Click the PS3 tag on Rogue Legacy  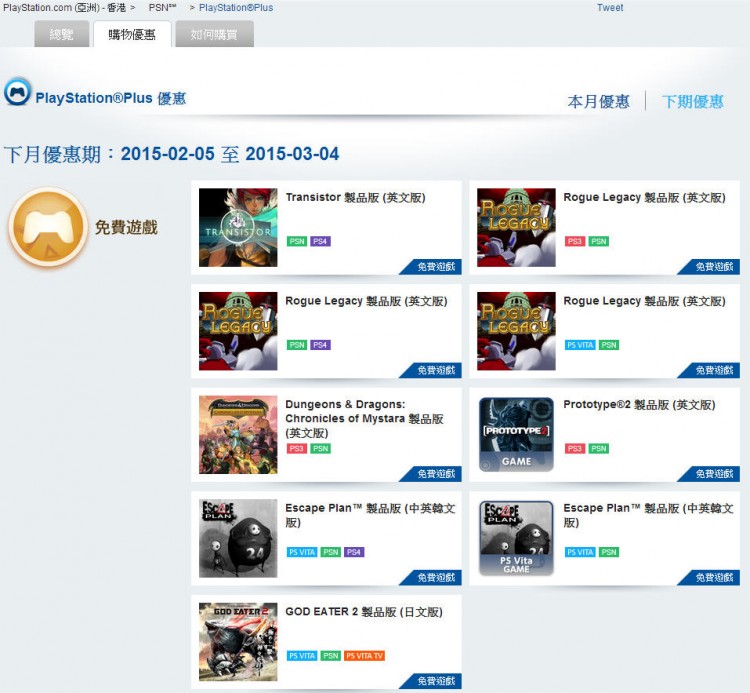tap(575, 241)
